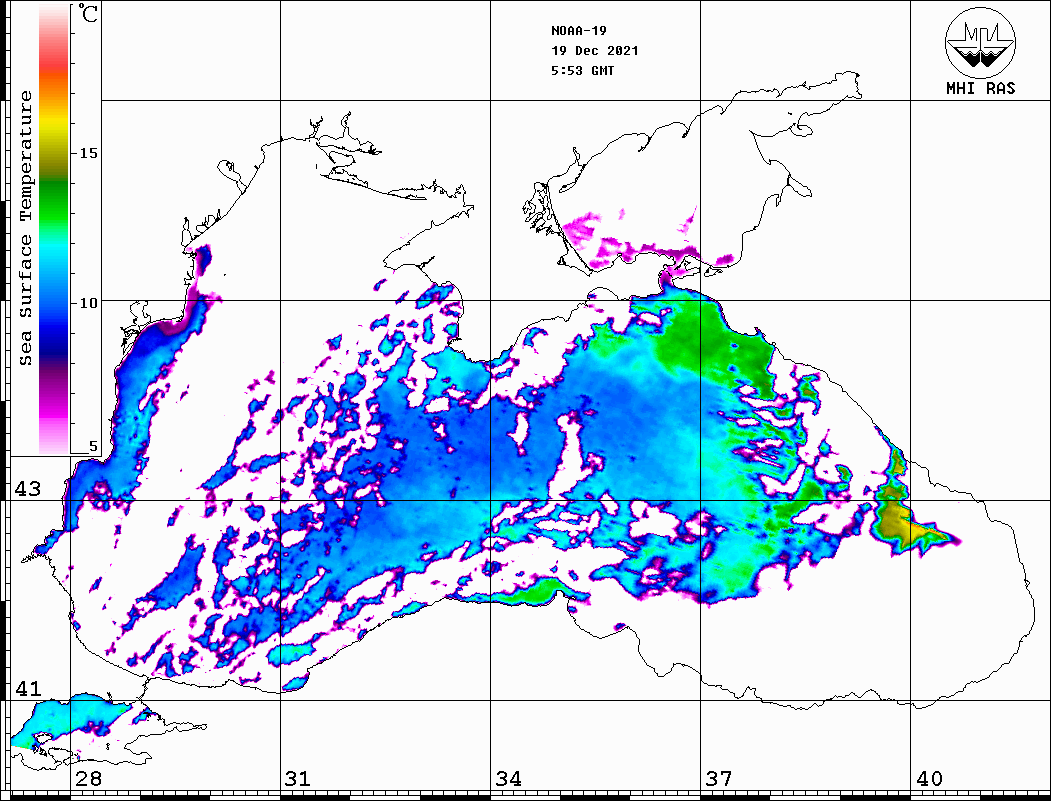Click the 'Sea Surface Temperature' vertical title
This screenshot has height=801, width=1051.
click(25, 229)
